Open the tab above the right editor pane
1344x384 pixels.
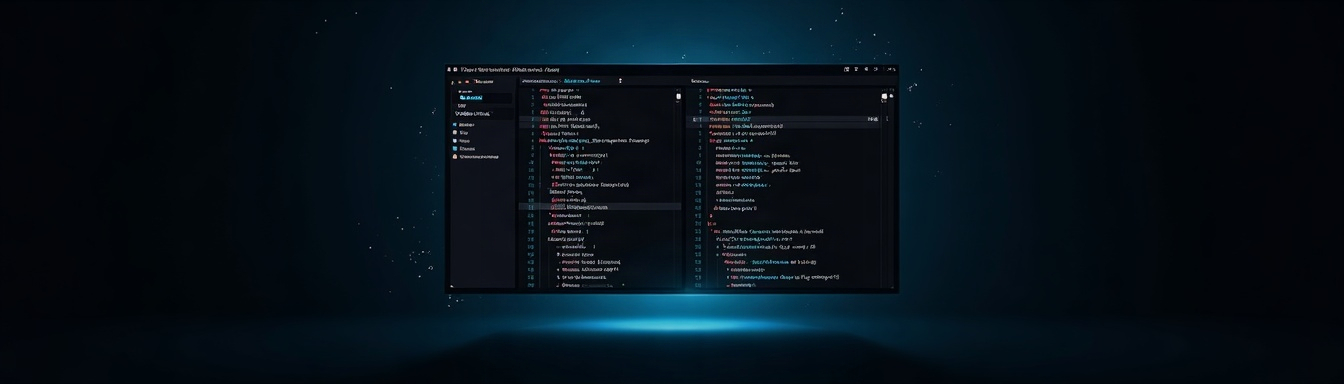[x=700, y=81]
